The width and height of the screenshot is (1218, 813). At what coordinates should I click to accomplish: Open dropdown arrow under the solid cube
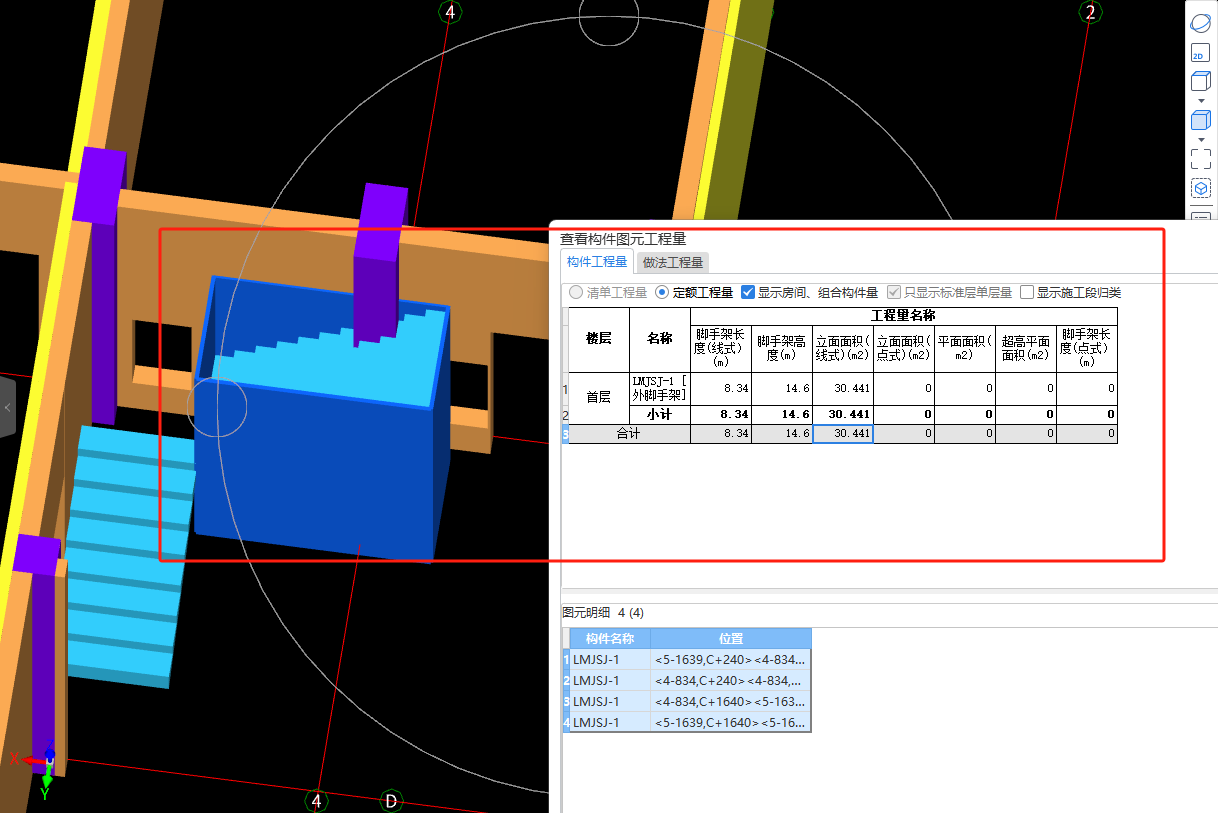[1201, 139]
